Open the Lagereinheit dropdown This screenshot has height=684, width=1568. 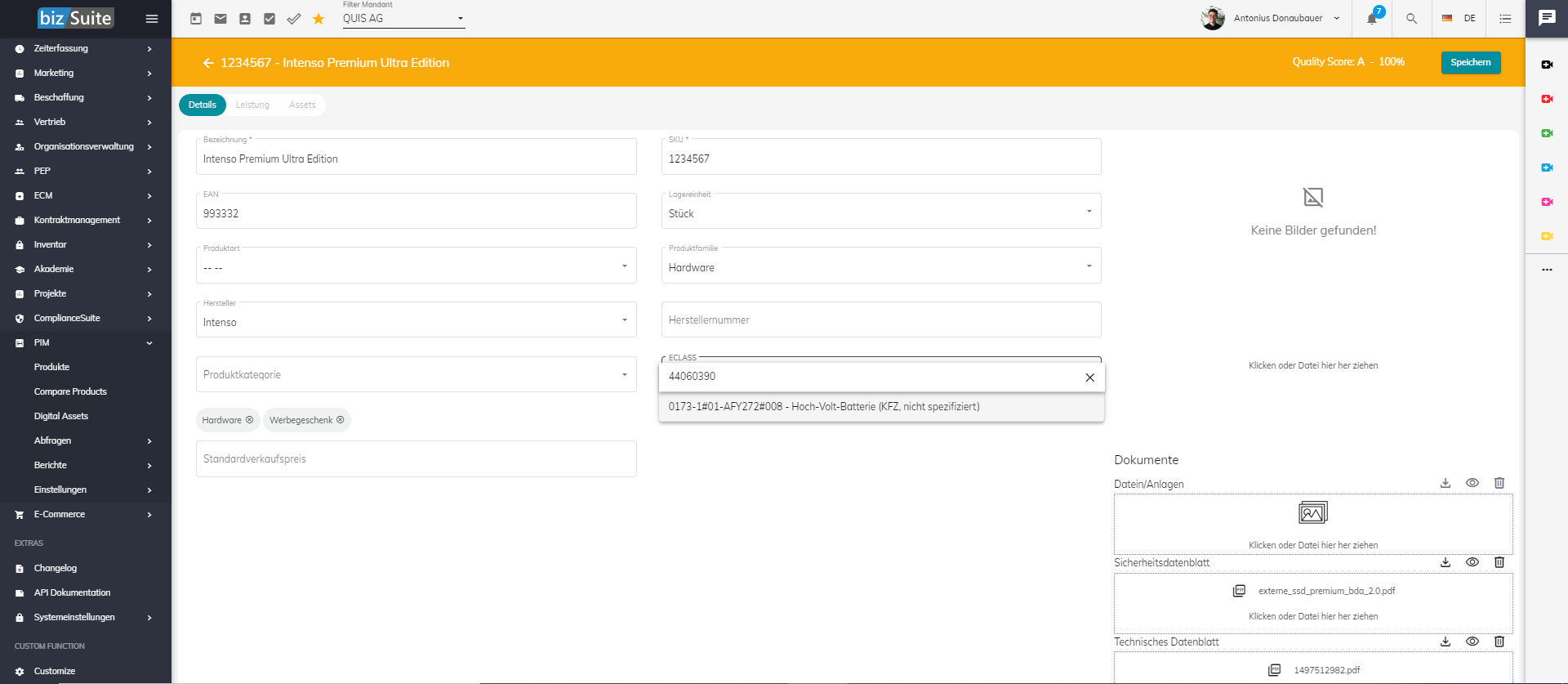point(881,211)
